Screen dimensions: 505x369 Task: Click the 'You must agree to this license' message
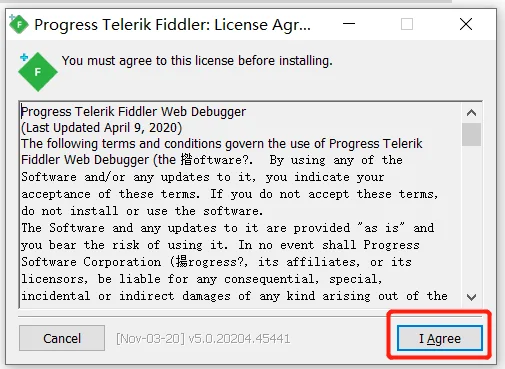click(197, 61)
